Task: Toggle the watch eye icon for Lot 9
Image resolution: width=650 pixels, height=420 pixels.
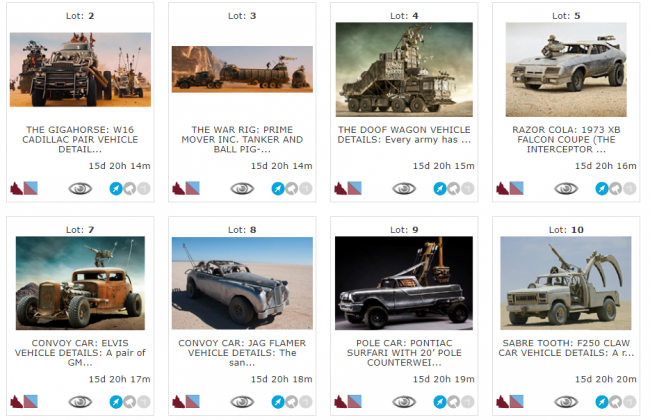Action: 404,402
